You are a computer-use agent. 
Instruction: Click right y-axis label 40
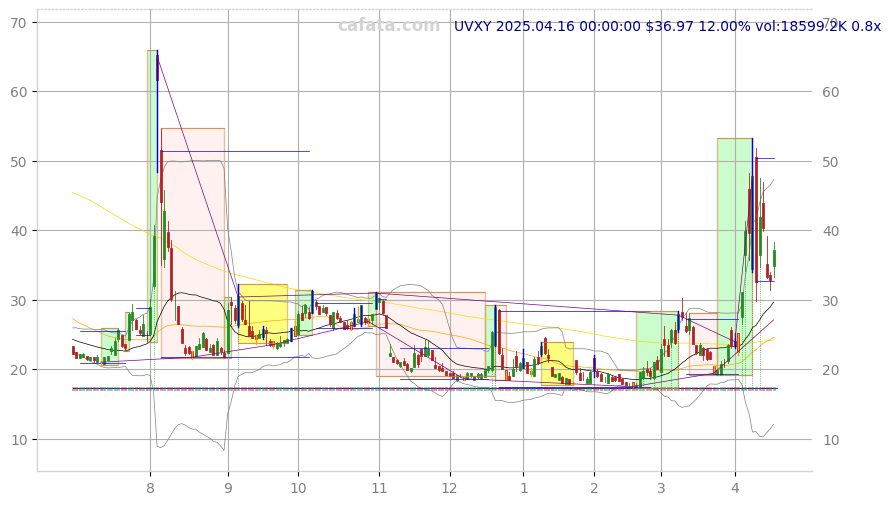830,231
